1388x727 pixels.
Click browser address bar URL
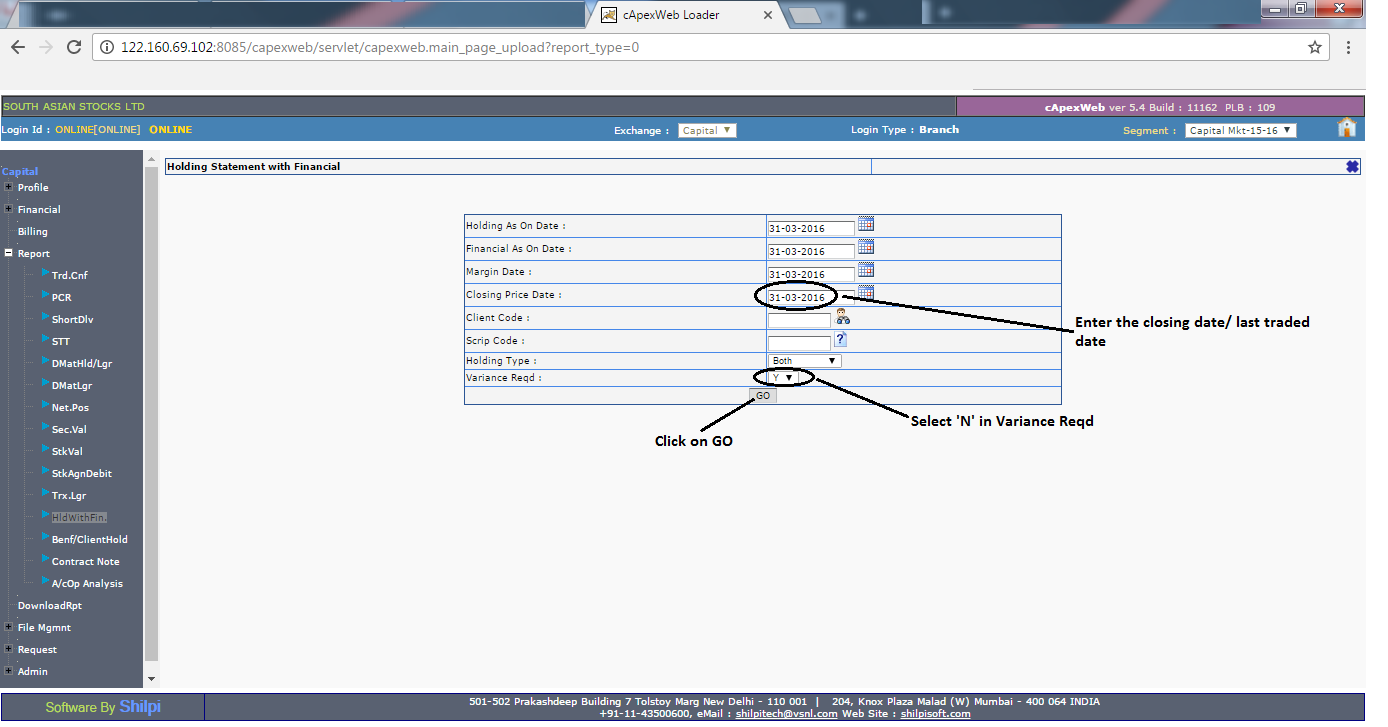pyautogui.click(x=380, y=47)
